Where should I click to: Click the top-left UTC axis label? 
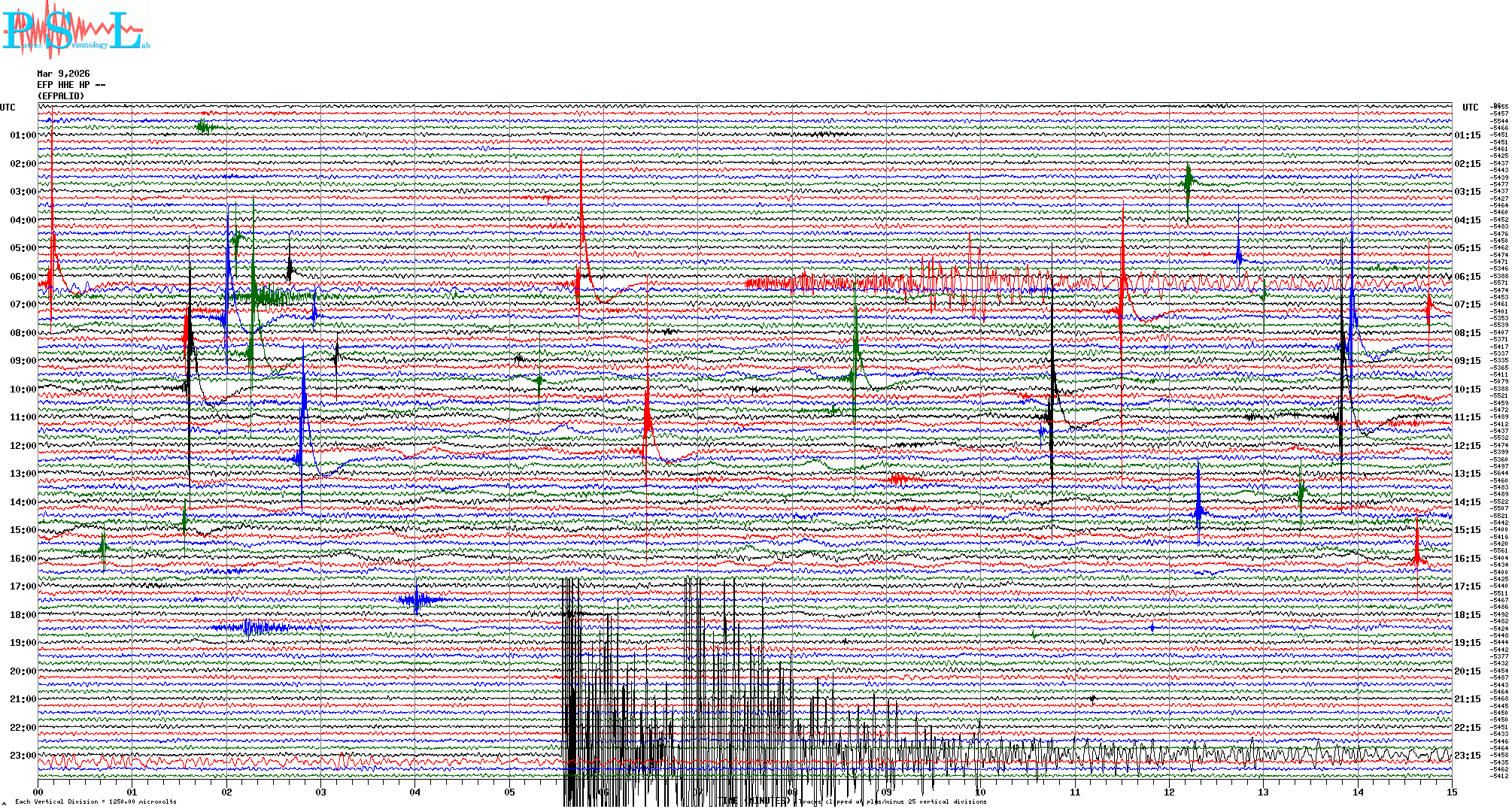coord(8,108)
